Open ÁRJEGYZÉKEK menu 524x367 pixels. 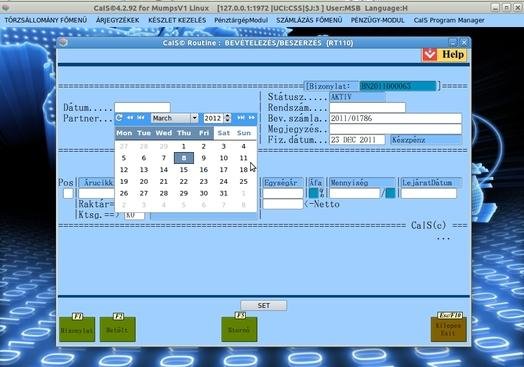coord(118,20)
